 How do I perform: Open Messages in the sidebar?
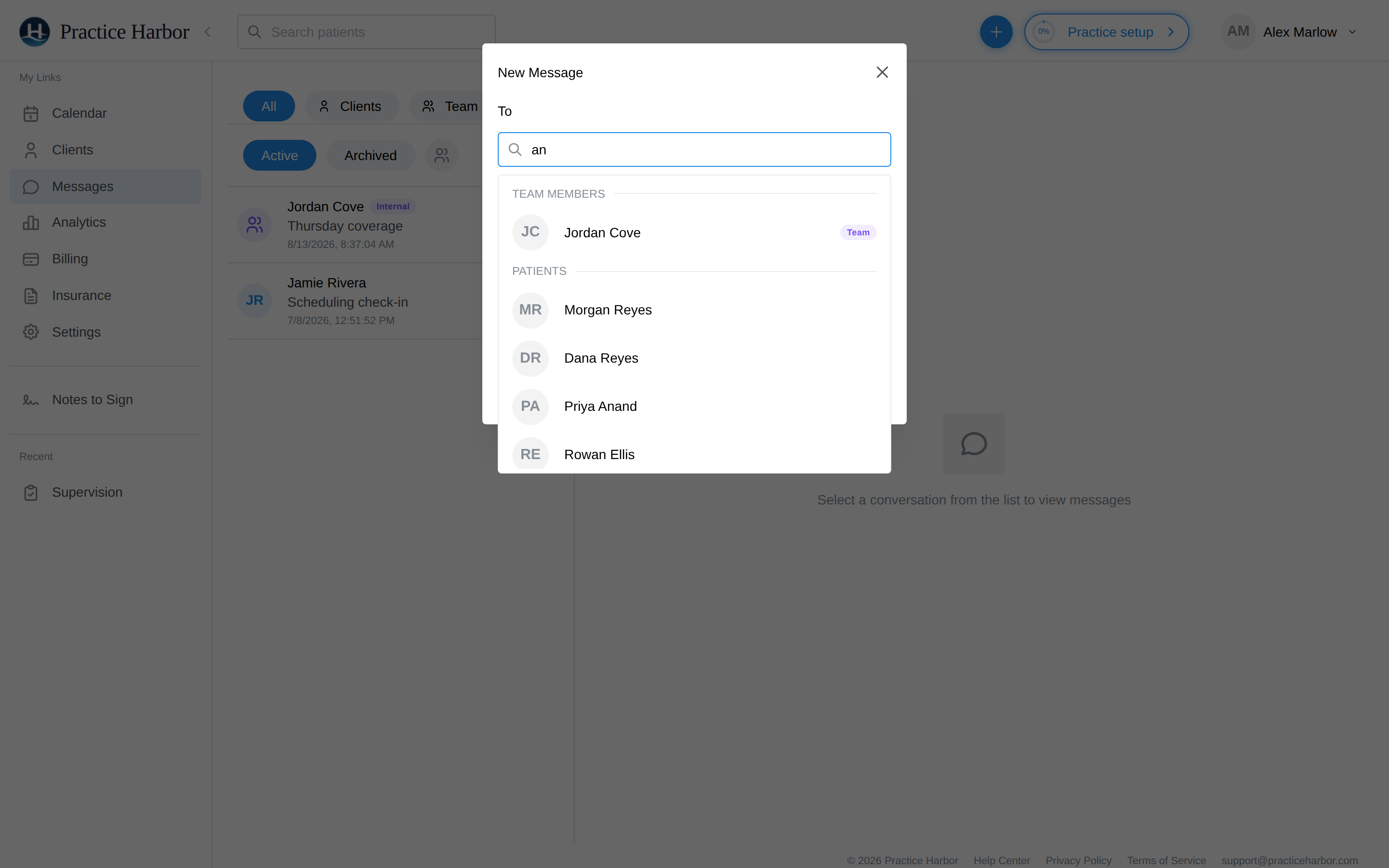pos(106,187)
